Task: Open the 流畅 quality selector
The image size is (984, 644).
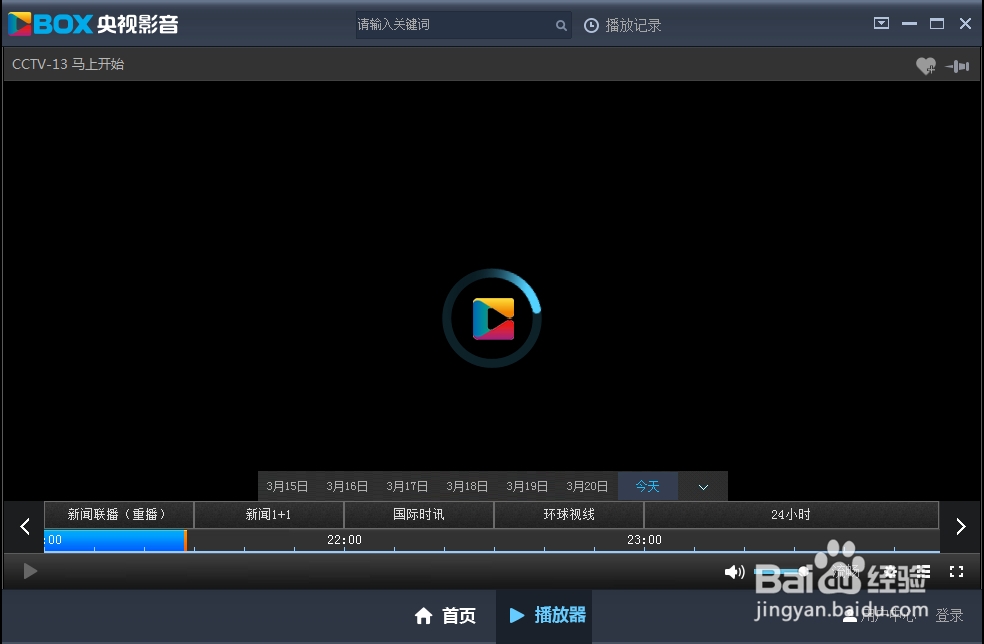Action: tap(846, 571)
